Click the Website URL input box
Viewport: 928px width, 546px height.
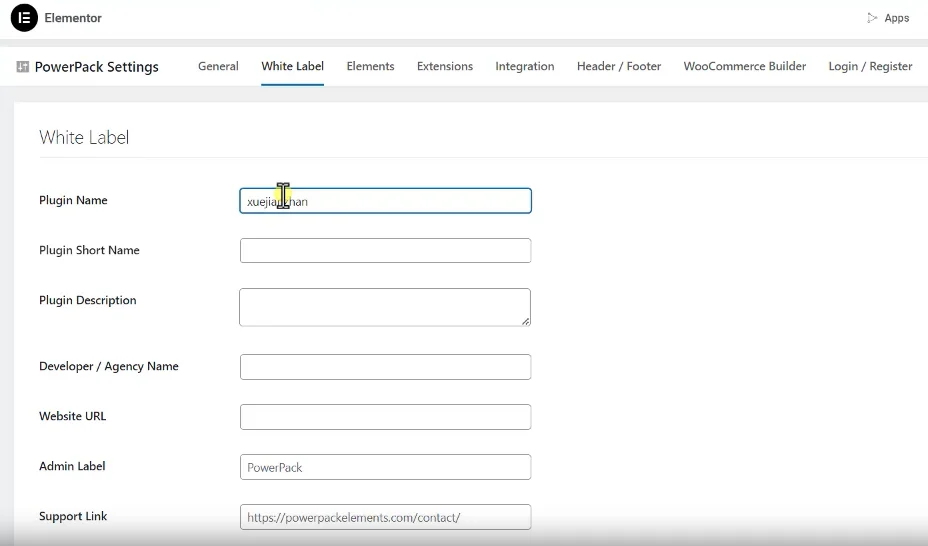[x=385, y=417]
